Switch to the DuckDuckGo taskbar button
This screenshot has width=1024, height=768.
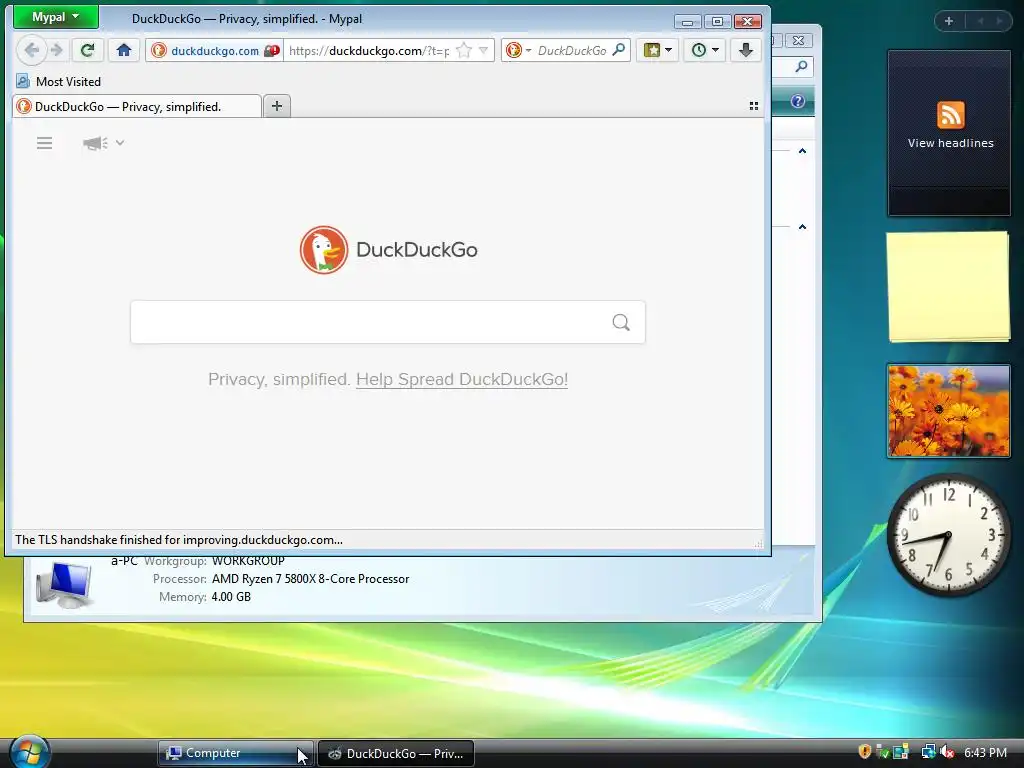coord(396,754)
